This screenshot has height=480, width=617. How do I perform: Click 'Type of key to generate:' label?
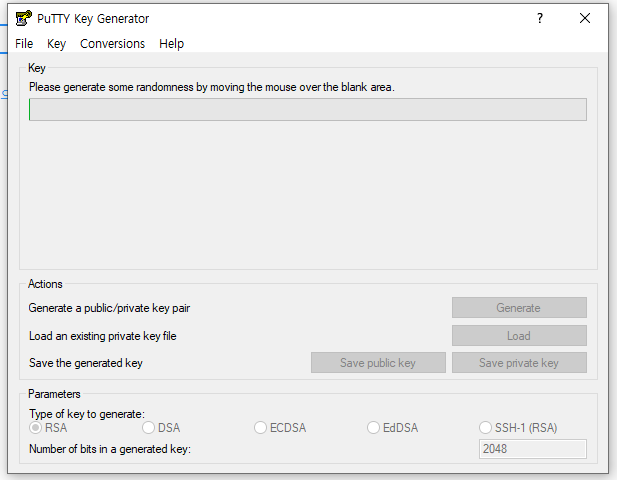point(87,414)
